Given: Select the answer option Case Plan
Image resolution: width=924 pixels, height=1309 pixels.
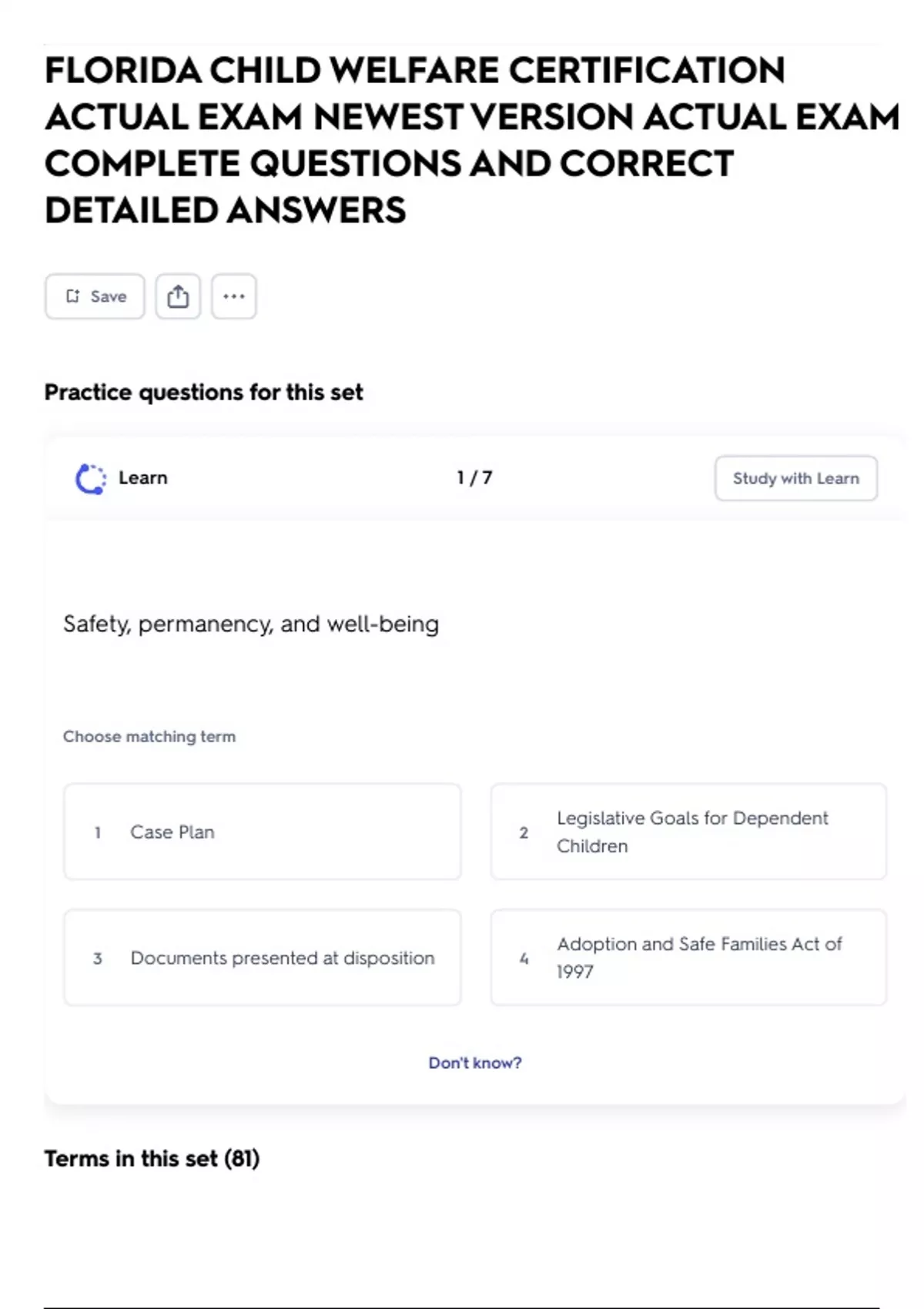Looking at the screenshot, I should (262, 832).
